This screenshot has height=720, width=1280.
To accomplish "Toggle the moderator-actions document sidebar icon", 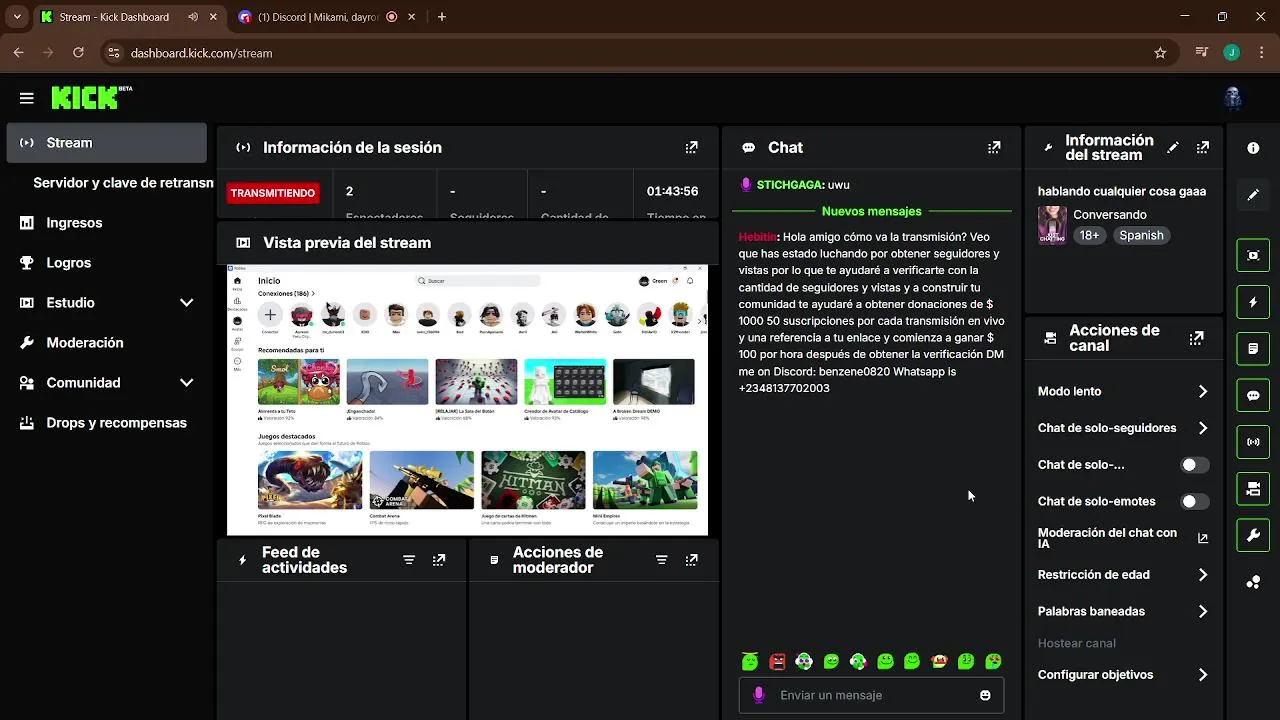I will coord(1253,349).
